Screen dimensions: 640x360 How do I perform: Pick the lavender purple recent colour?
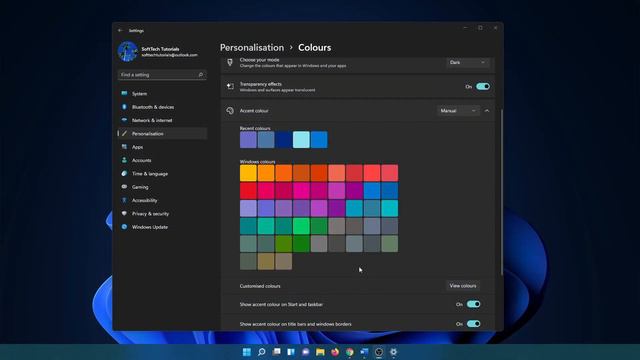pos(248,140)
